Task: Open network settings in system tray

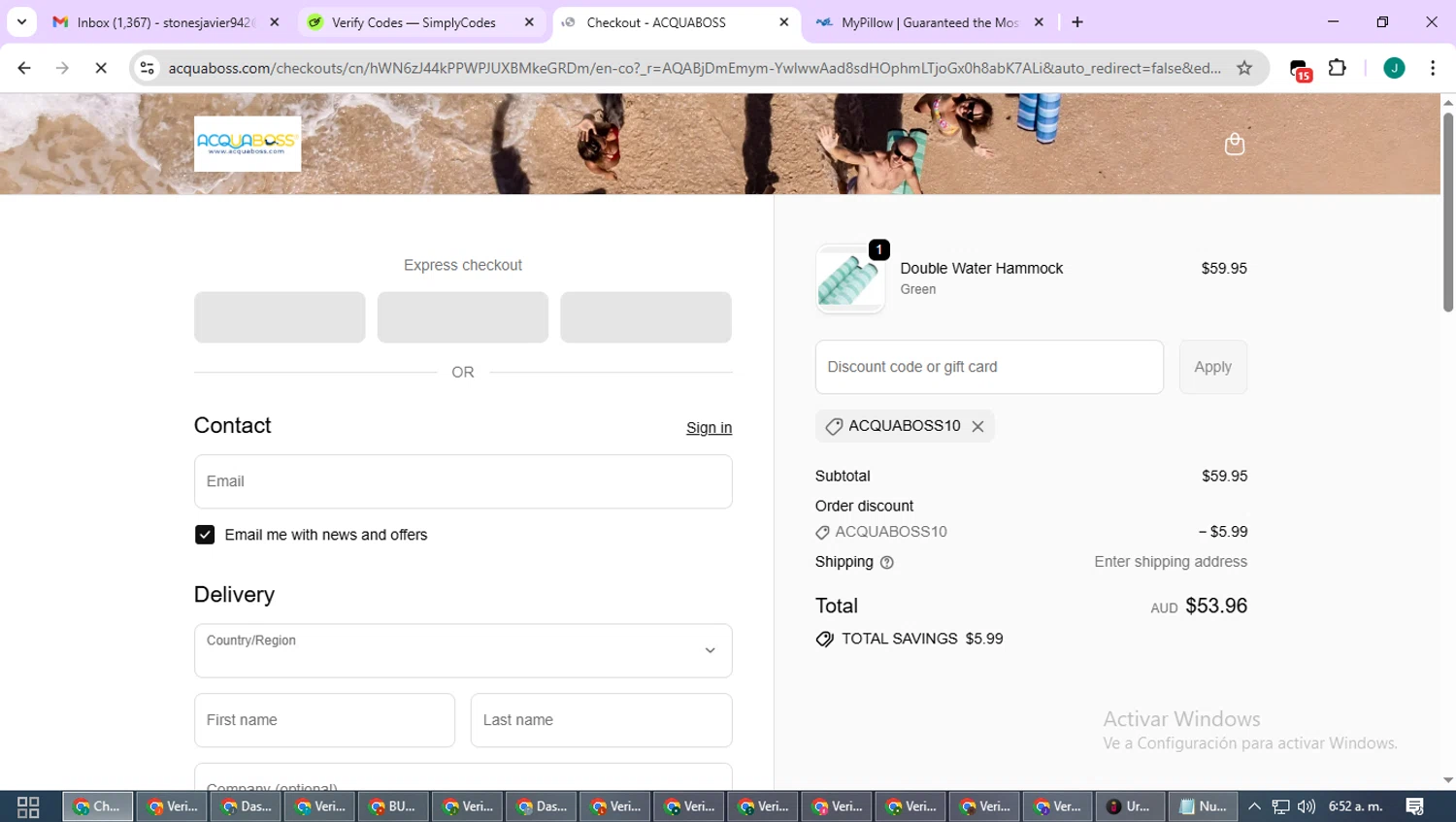Action: [1281, 806]
